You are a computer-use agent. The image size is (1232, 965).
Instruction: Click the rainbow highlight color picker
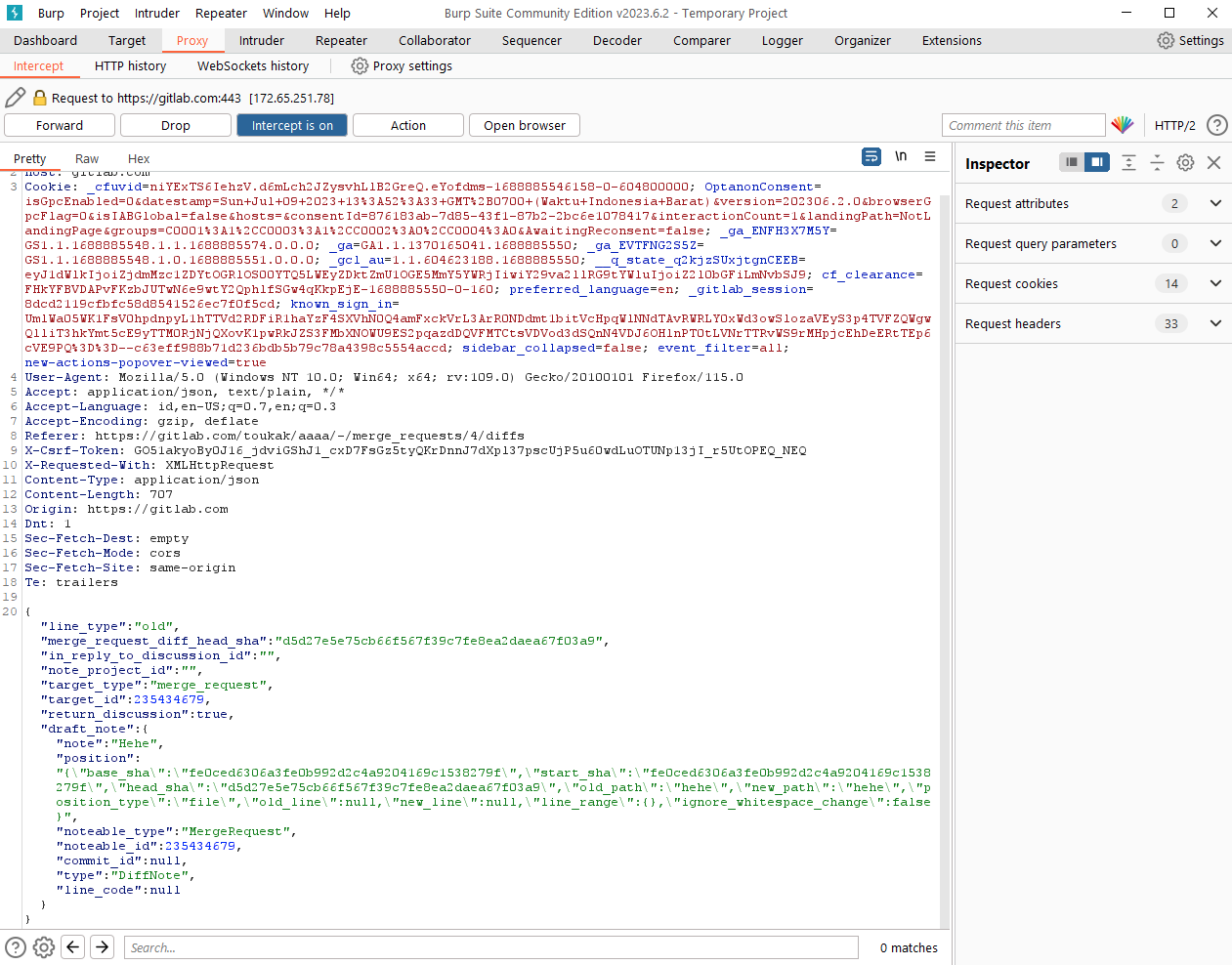pos(1122,125)
